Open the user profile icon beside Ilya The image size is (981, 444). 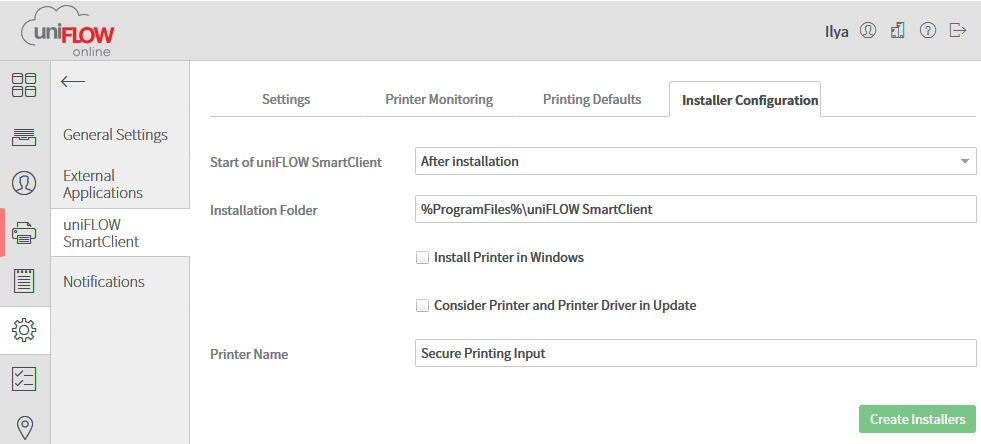click(868, 31)
